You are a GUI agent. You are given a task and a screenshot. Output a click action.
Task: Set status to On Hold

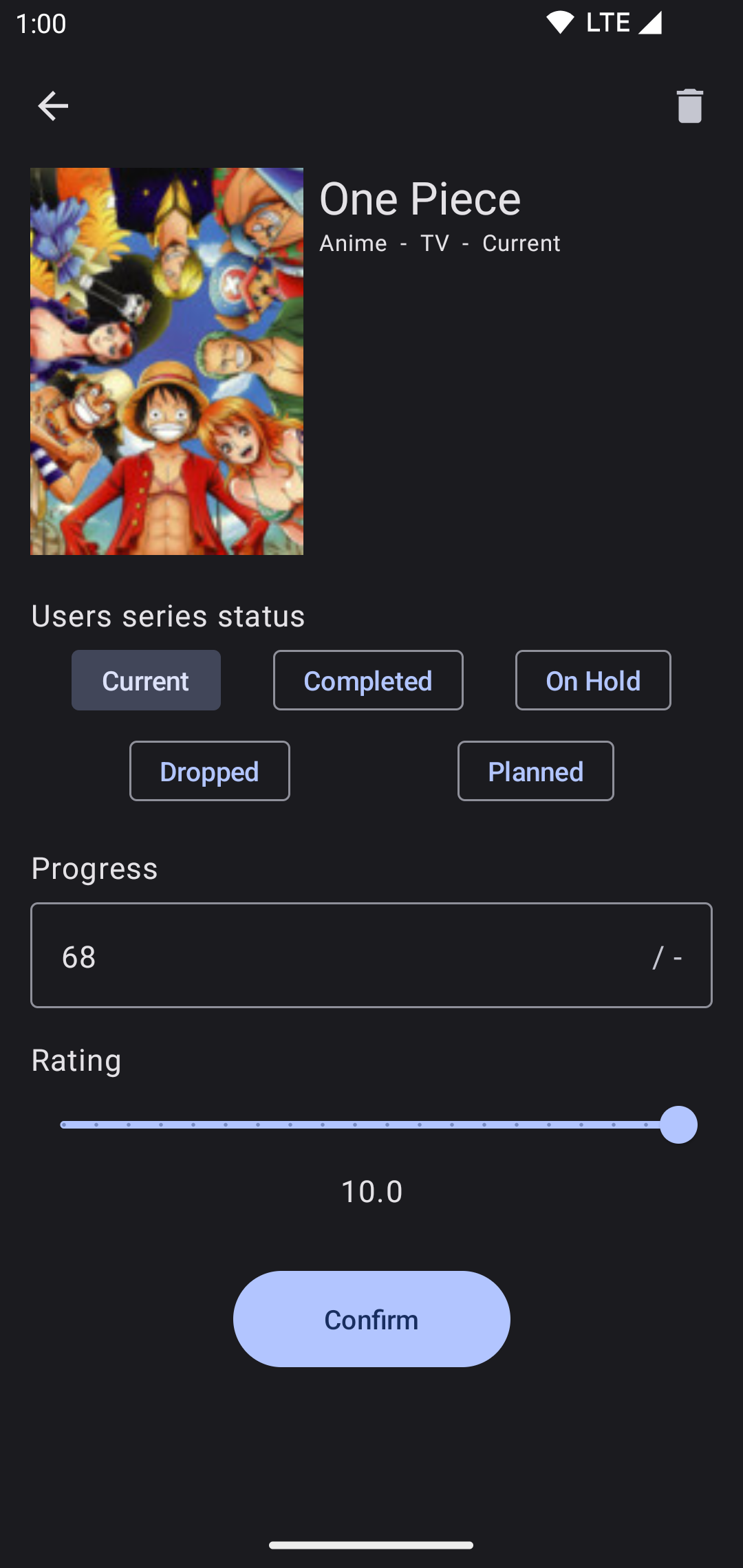pyautogui.click(x=593, y=680)
